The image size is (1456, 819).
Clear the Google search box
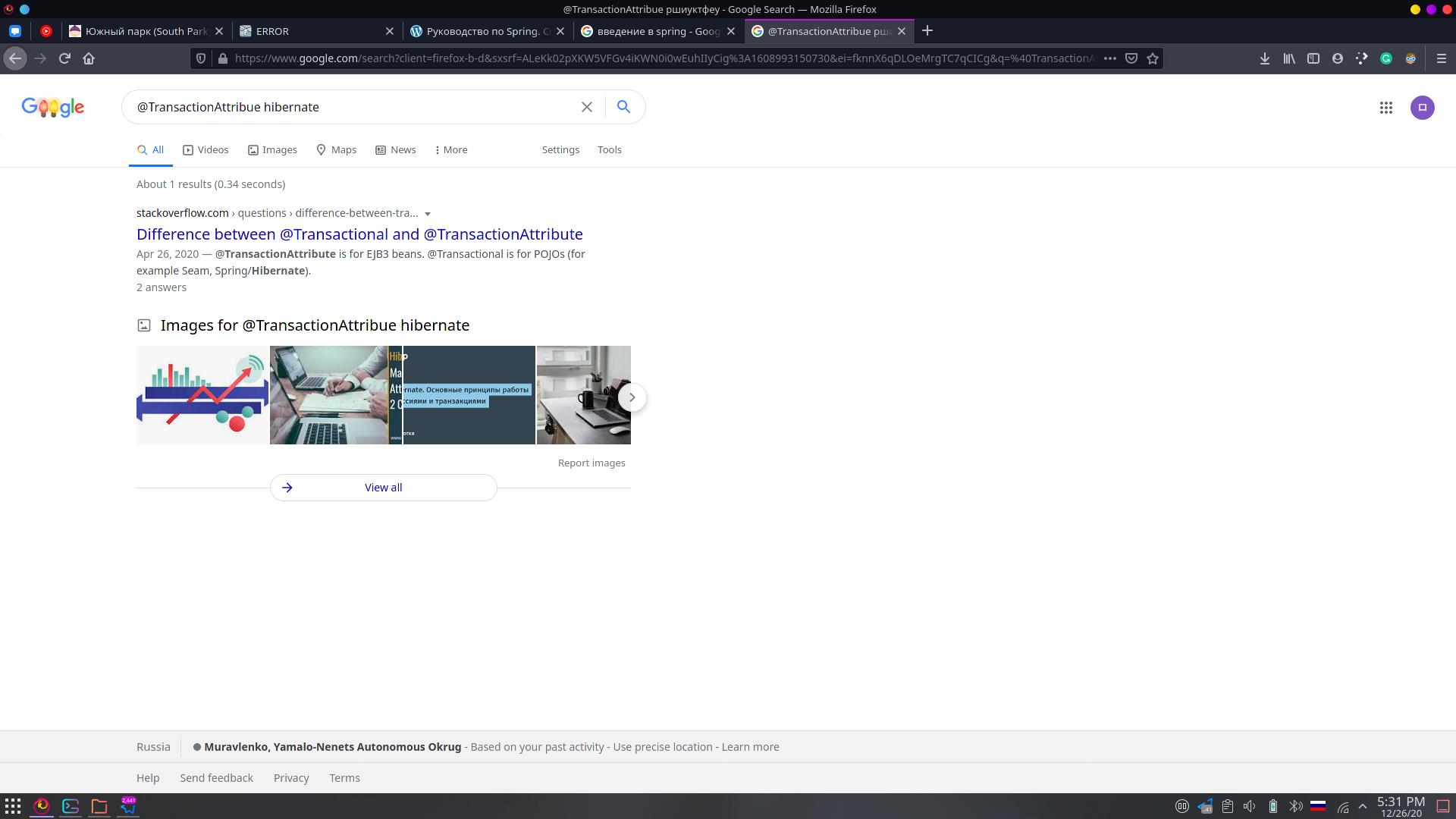click(587, 107)
